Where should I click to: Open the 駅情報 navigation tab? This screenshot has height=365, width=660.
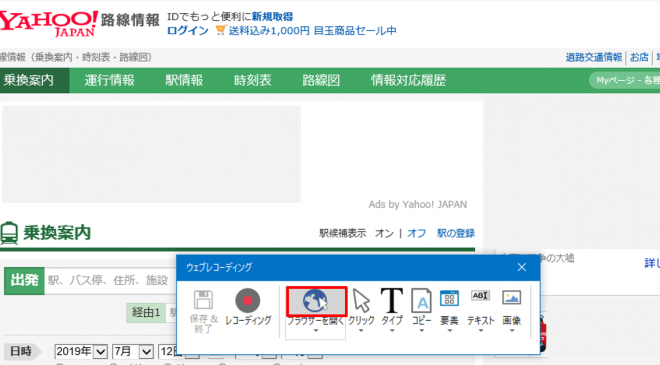[184, 80]
